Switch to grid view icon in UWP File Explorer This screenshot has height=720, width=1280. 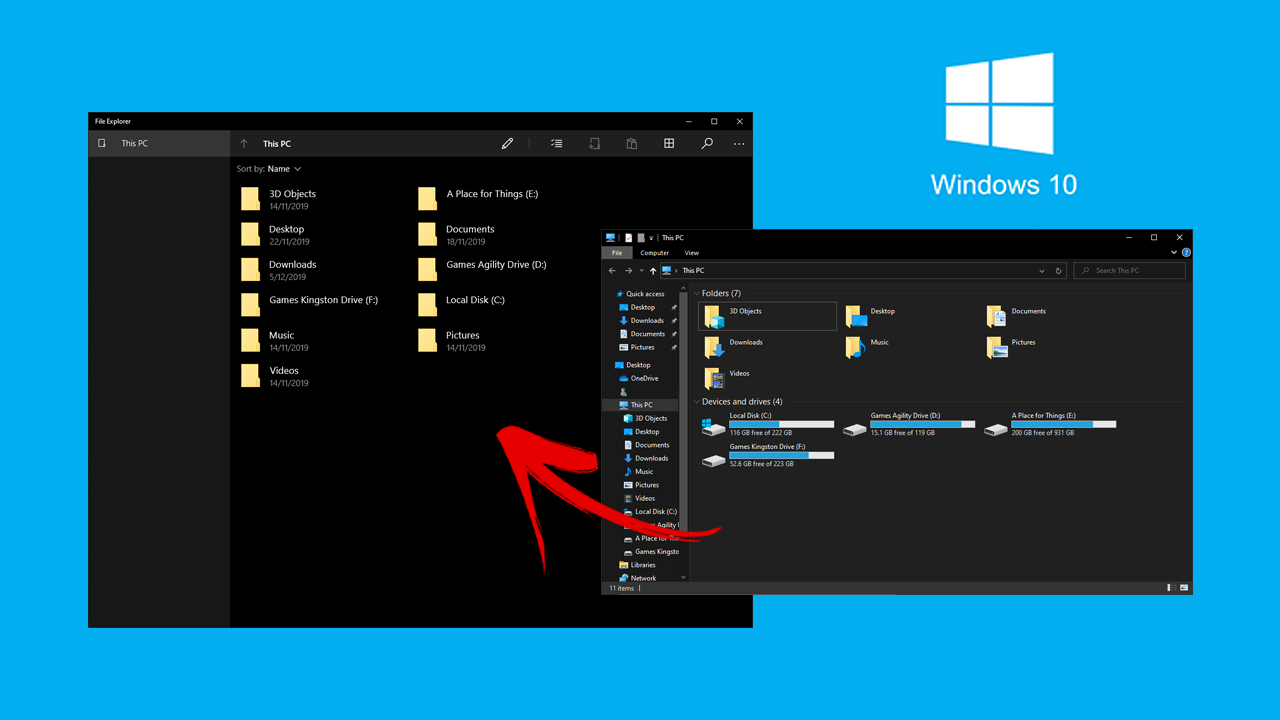coord(669,144)
